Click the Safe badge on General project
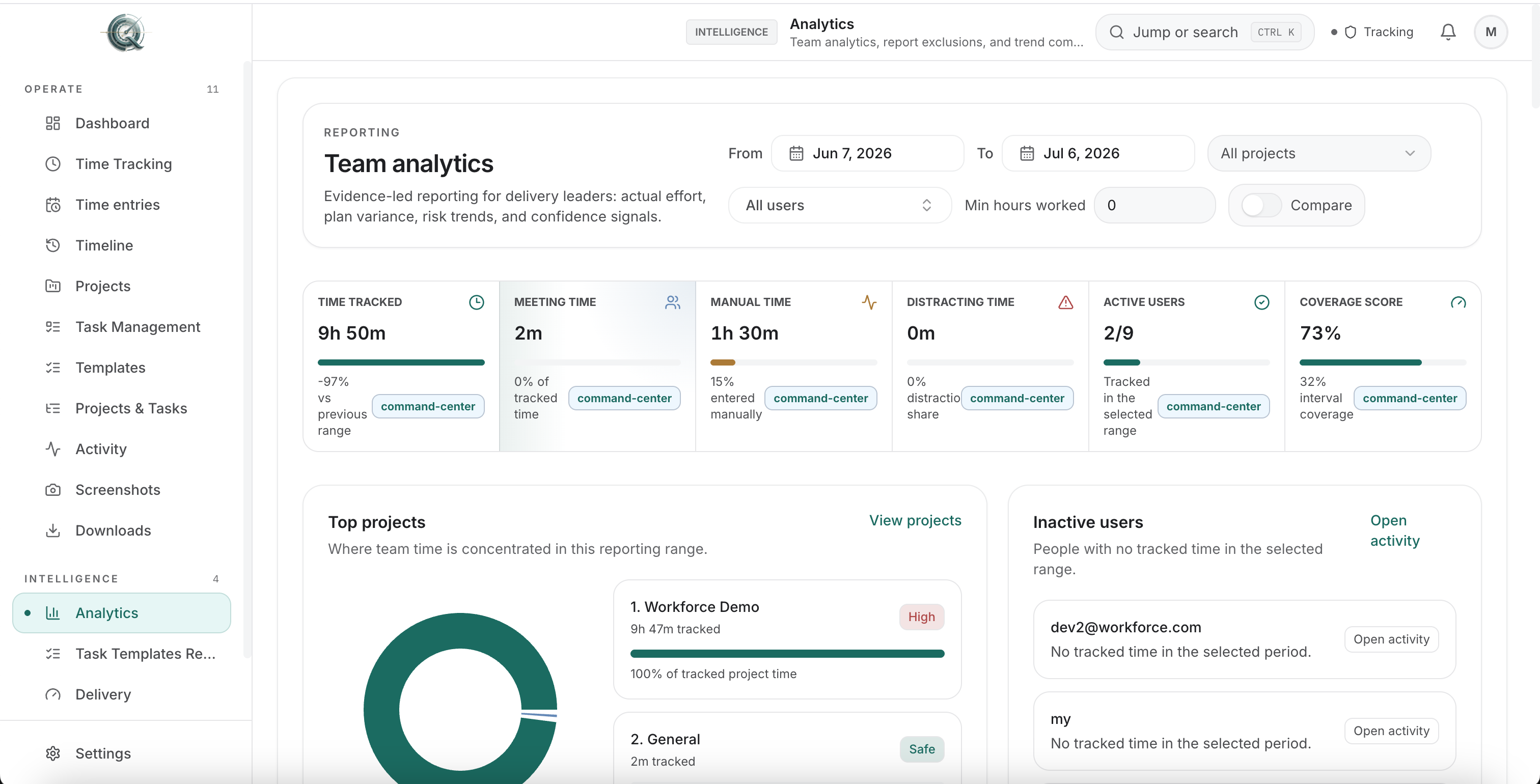Image resolution: width=1540 pixels, height=784 pixels. pyautogui.click(x=921, y=749)
